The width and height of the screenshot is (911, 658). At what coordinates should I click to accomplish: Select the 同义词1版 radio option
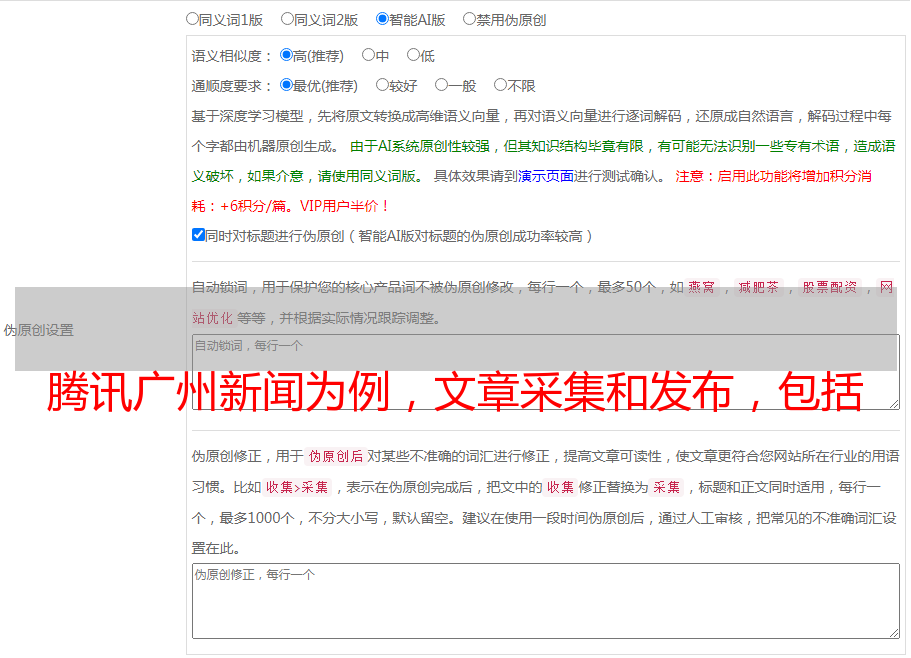192,19
